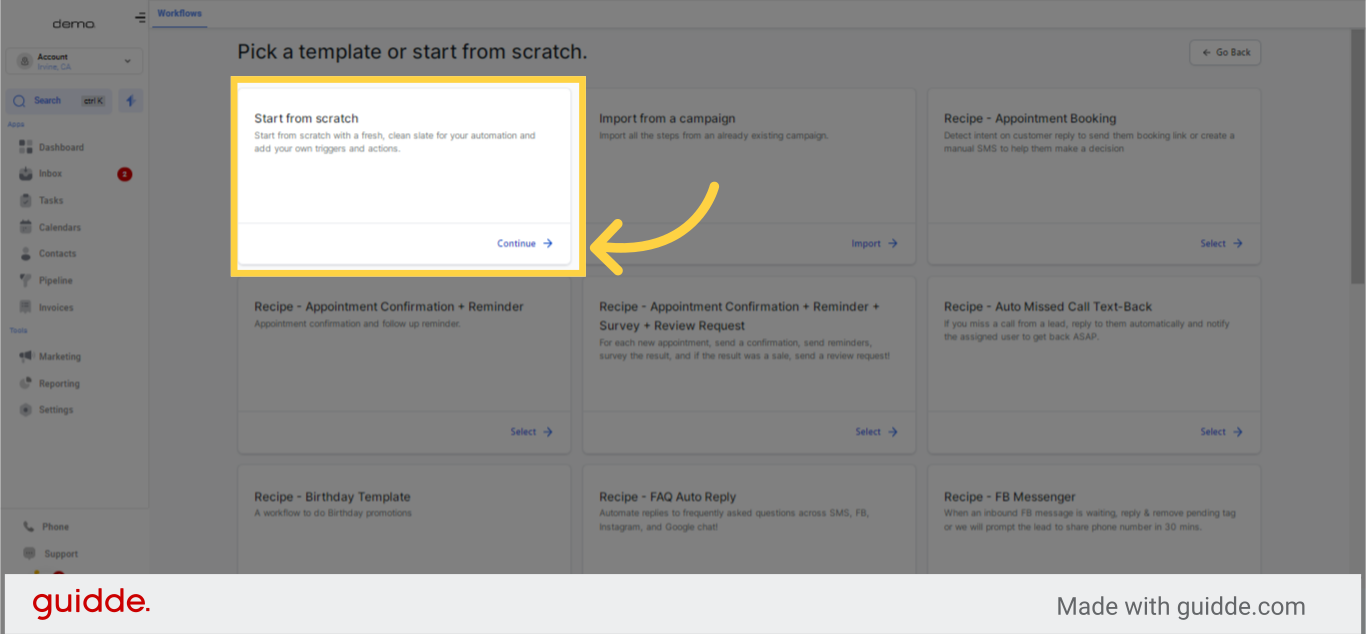
Task: Switch to the Workflows tab
Action: click(x=179, y=14)
